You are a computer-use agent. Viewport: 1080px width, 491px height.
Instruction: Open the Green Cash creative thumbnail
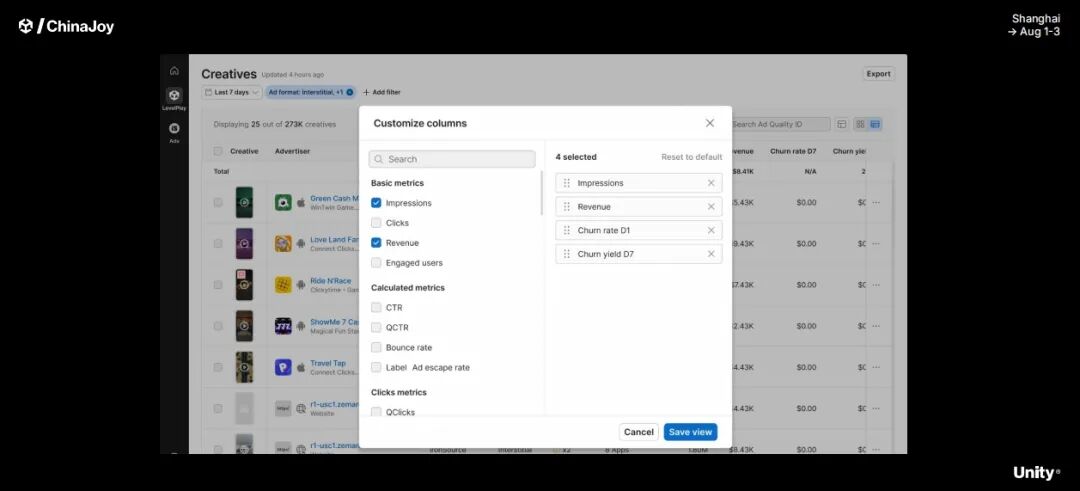click(x=245, y=202)
